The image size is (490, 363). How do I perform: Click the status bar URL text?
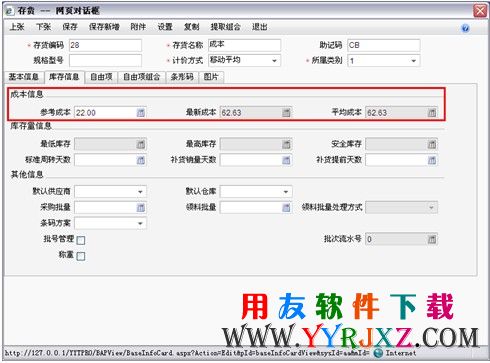pos(188,353)
